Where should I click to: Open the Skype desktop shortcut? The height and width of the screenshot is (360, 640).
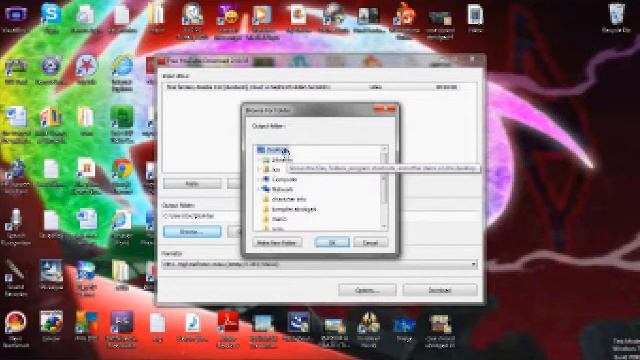pos(51,17)
